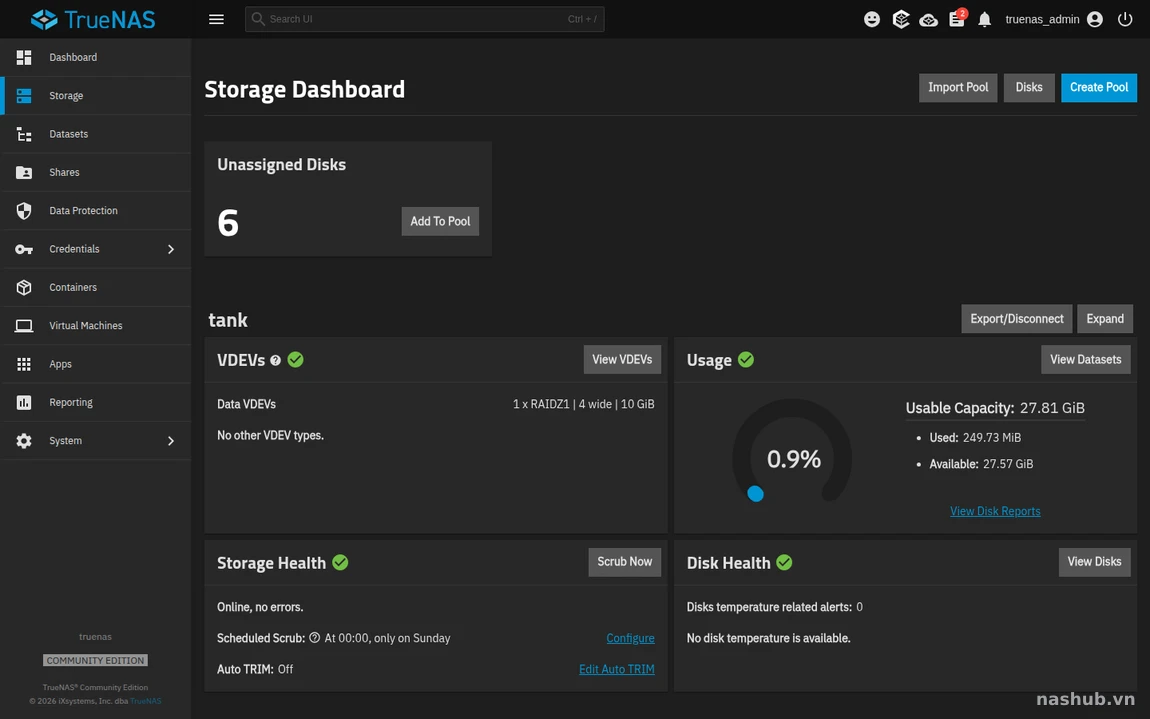The image size is (1150, 719).
Task: Click the Storage sidebar icon
Action: 24,95
